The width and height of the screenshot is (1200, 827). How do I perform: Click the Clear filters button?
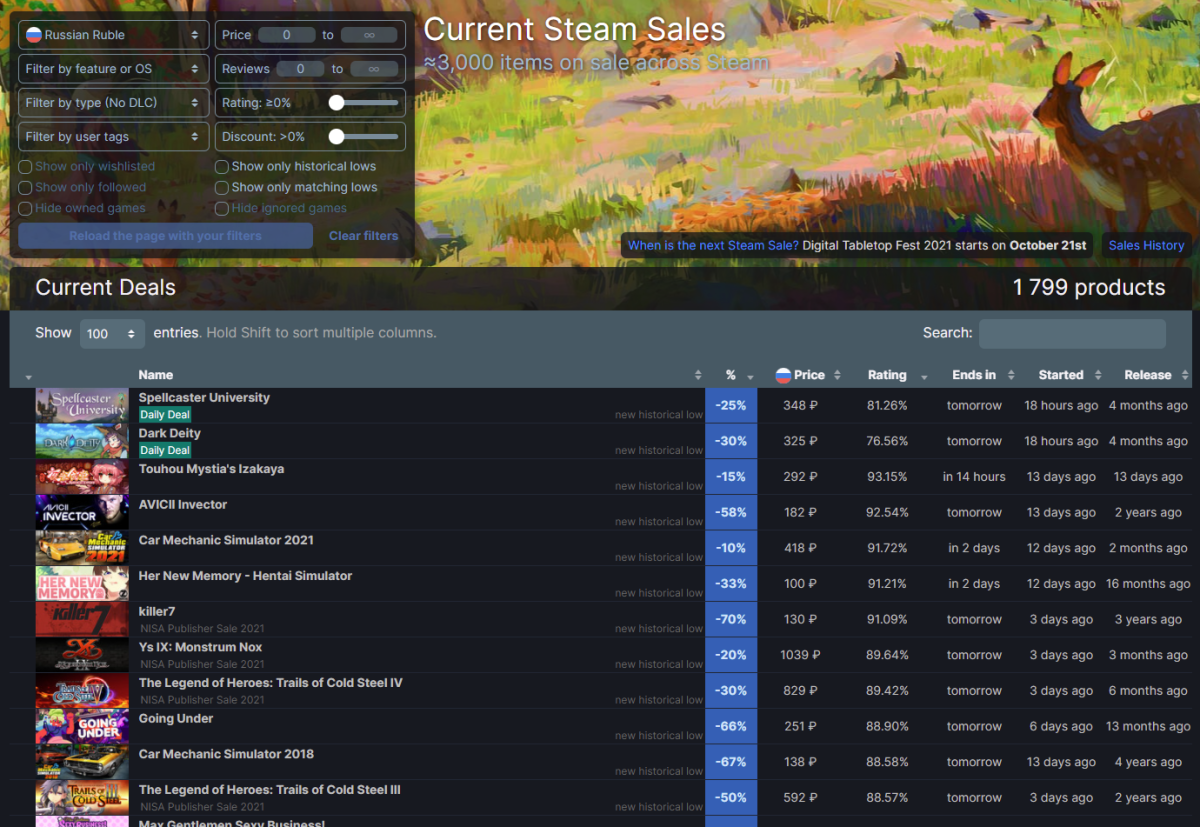[363, 236]
